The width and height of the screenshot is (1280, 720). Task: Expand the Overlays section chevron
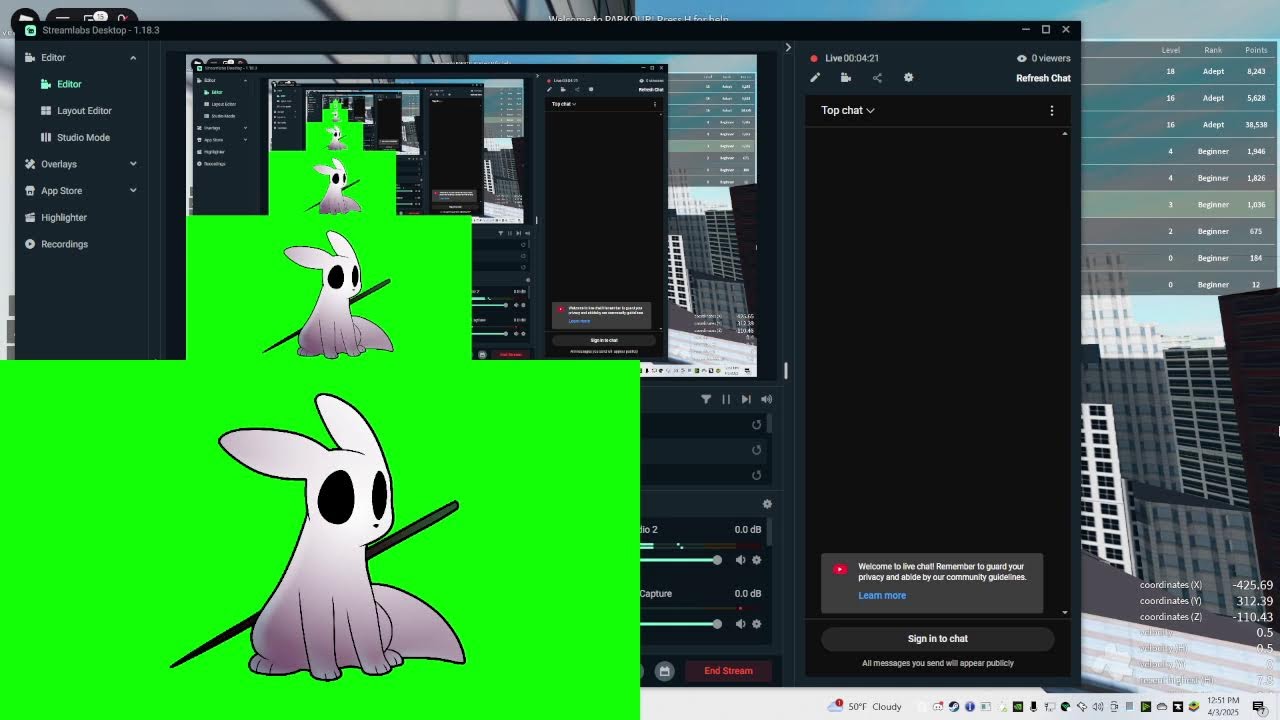(x=133, y=164)
